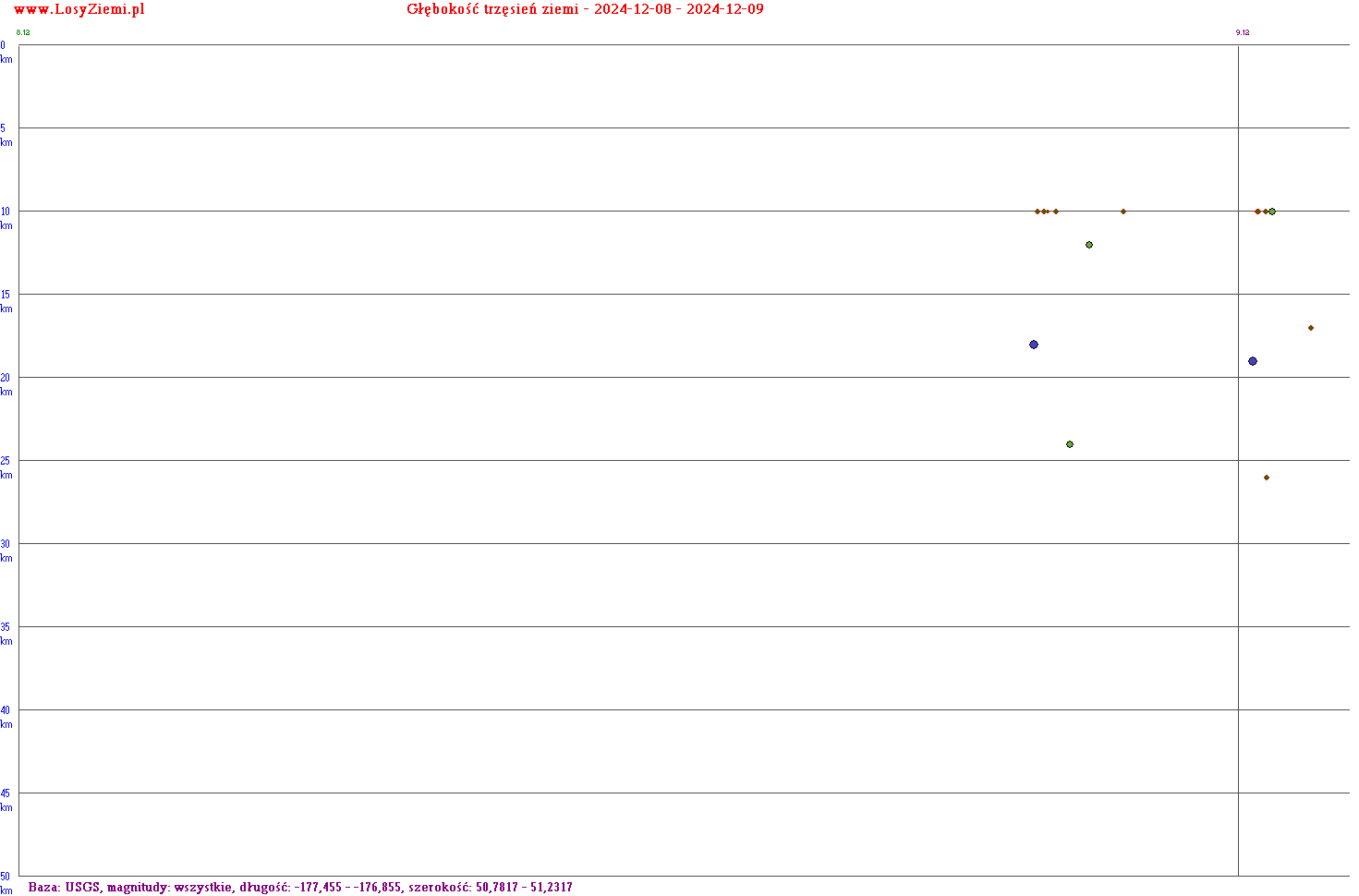Click the small red dot at 26 km
This screenshot has height=896, width=1359.
click(1267, 478)
